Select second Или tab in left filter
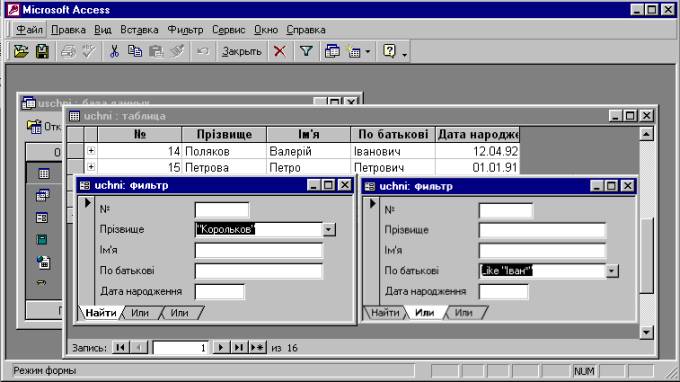The width and height of the screenshot is (680, 382). pos(179,313)
